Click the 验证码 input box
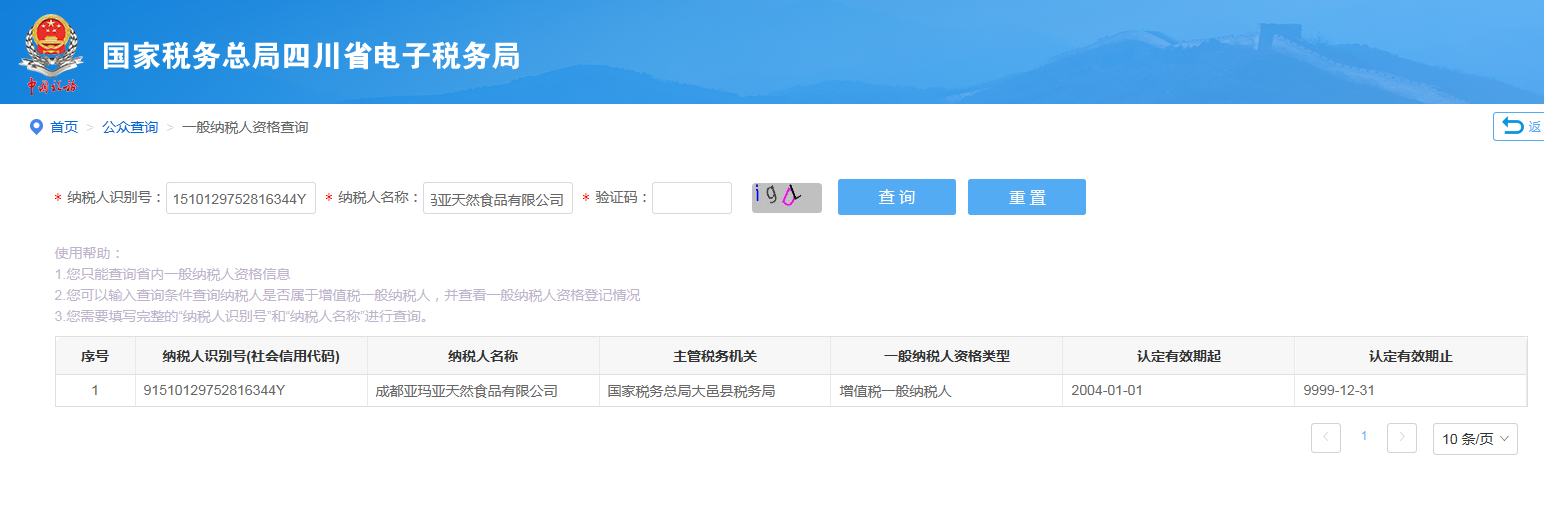This screenshot has height=505, width=1544. click(691, 198)
